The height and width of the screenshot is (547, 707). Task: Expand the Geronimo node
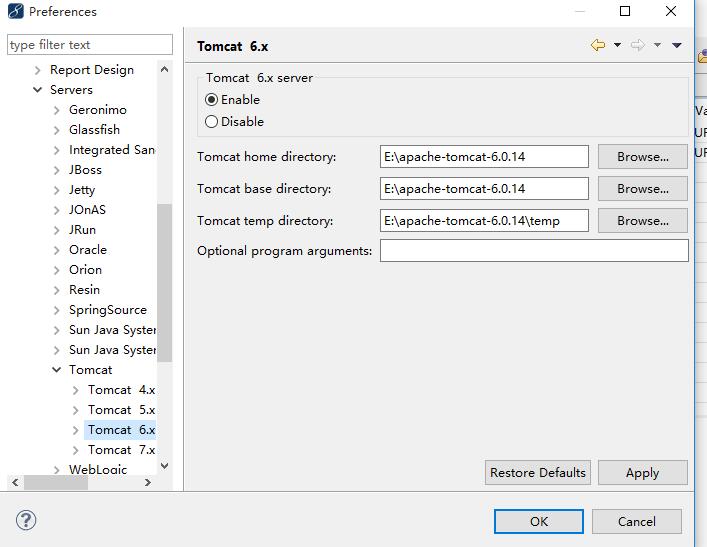click(x=56, y=110)
